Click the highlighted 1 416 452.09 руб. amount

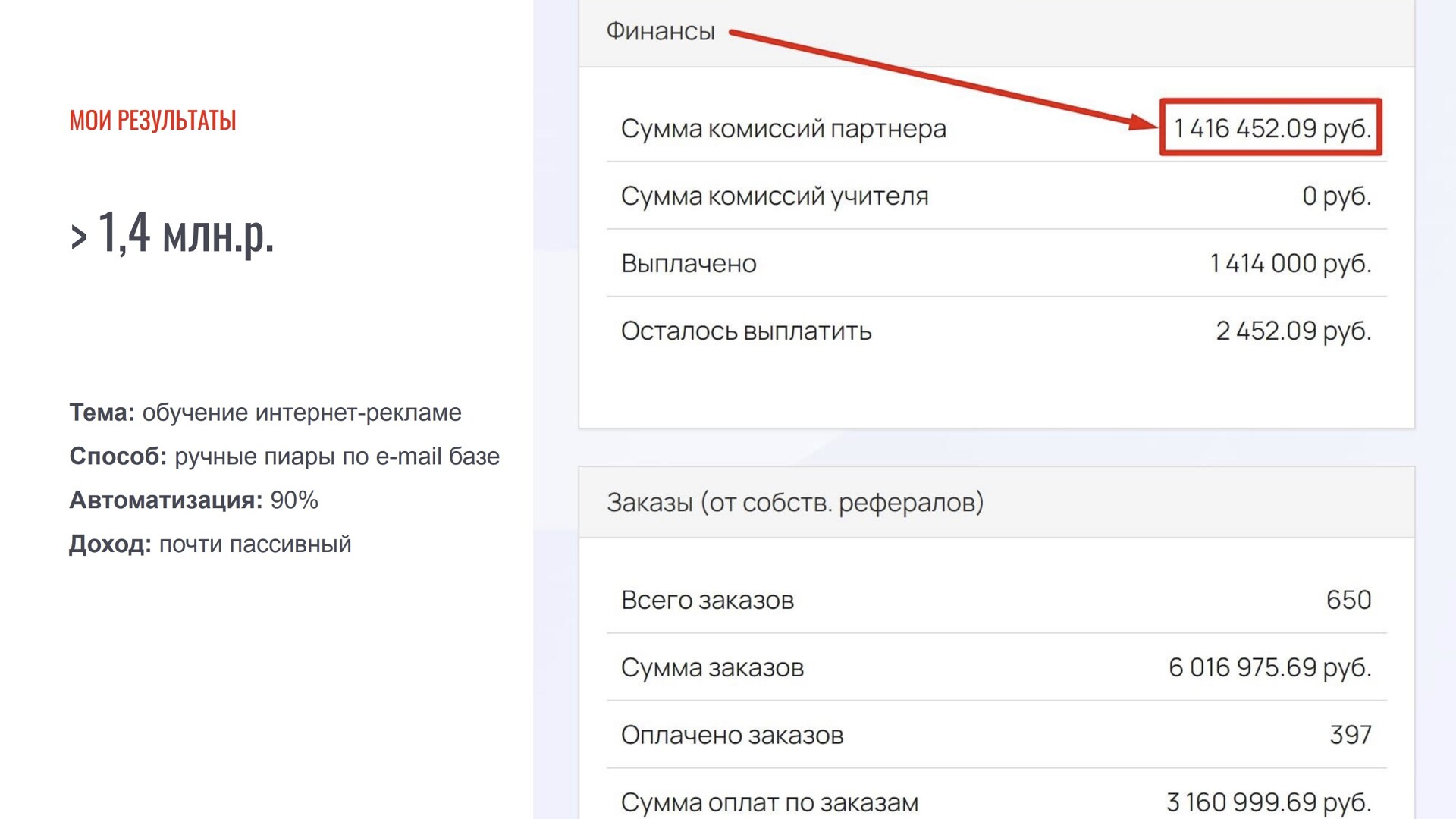coord(1272,128)
